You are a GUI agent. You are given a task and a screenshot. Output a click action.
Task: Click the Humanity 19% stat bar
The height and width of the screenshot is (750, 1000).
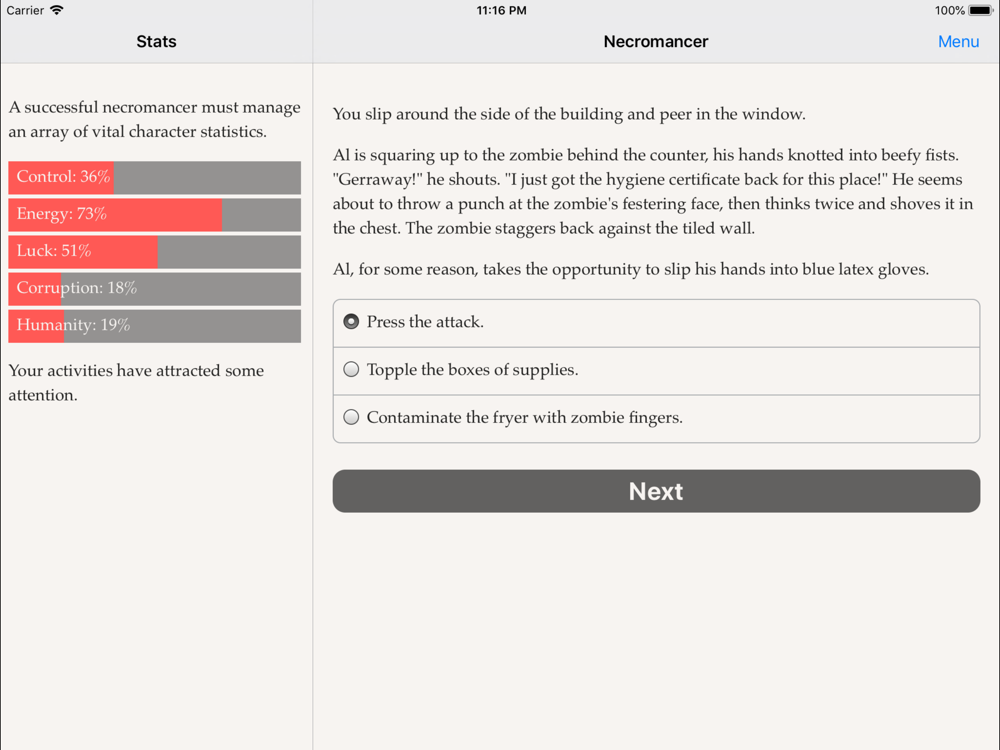click(x=154, y=325)
